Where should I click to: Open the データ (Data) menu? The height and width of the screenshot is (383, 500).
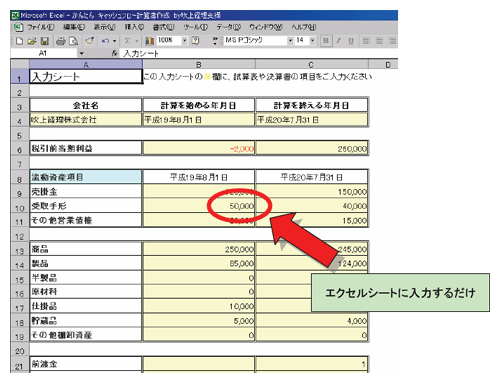pos(229,27)
